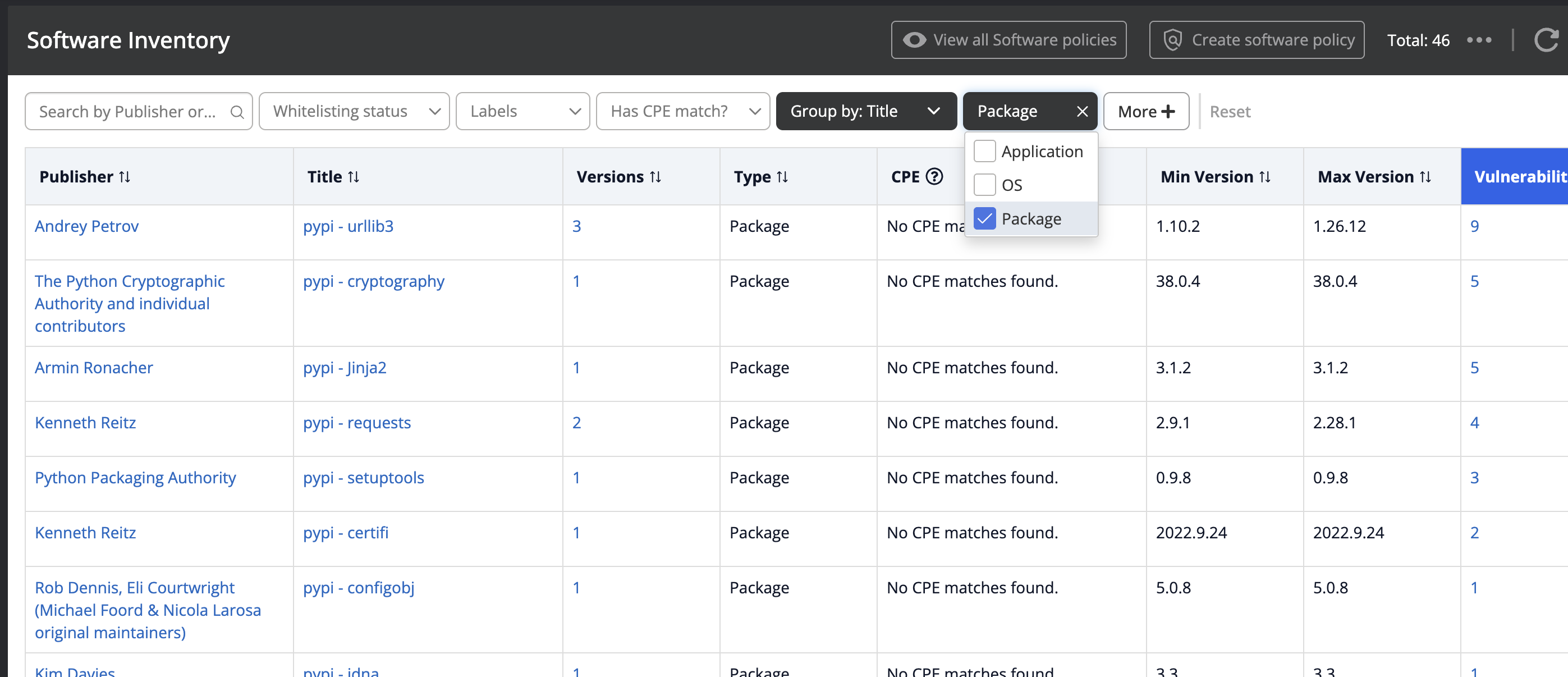Expand the Labels dropdown
Image resolution: width=1568 pixels, height=677 pixels.
tap(522, 111)
